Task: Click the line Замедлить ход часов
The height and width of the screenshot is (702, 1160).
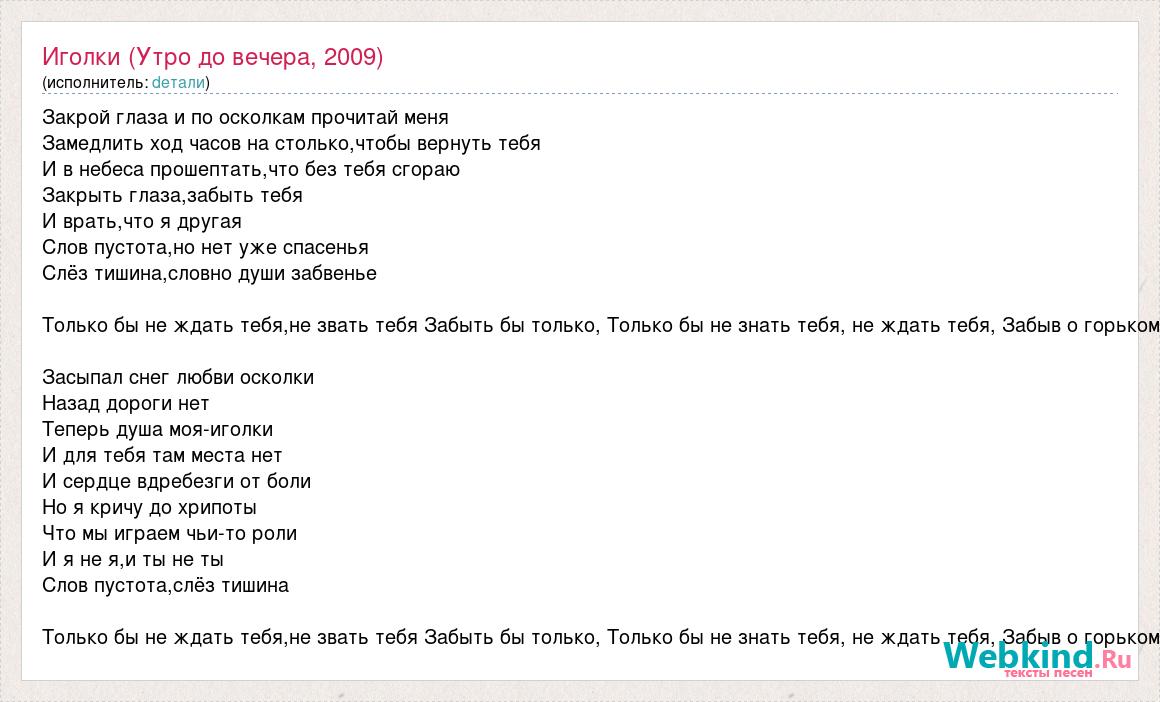Action: coord(291,144)
